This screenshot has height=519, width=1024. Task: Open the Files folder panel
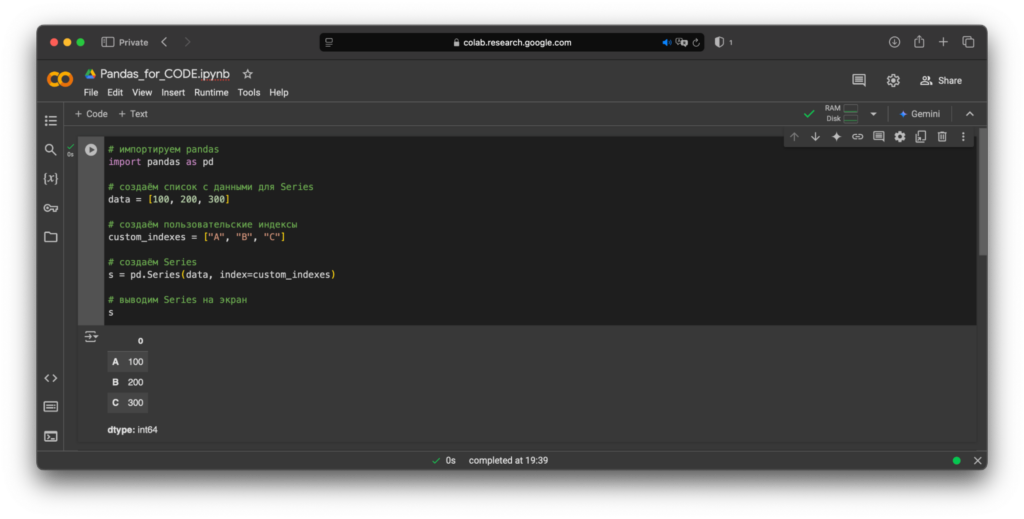point(51,237)
